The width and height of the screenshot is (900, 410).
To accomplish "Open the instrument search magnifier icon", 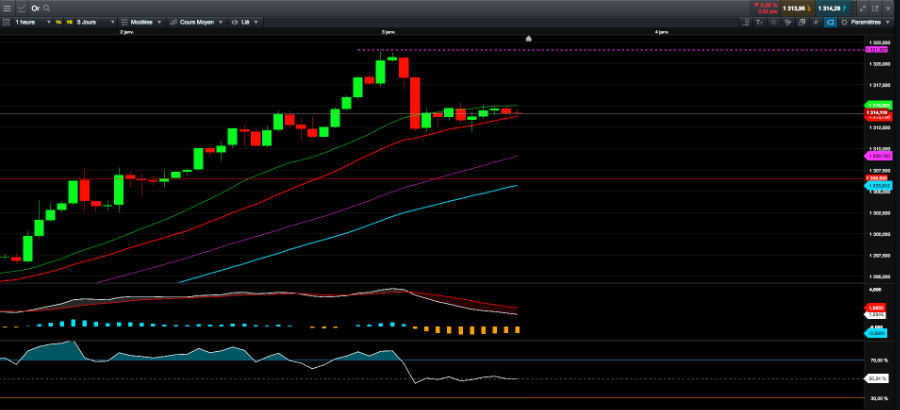I will 46,9.
